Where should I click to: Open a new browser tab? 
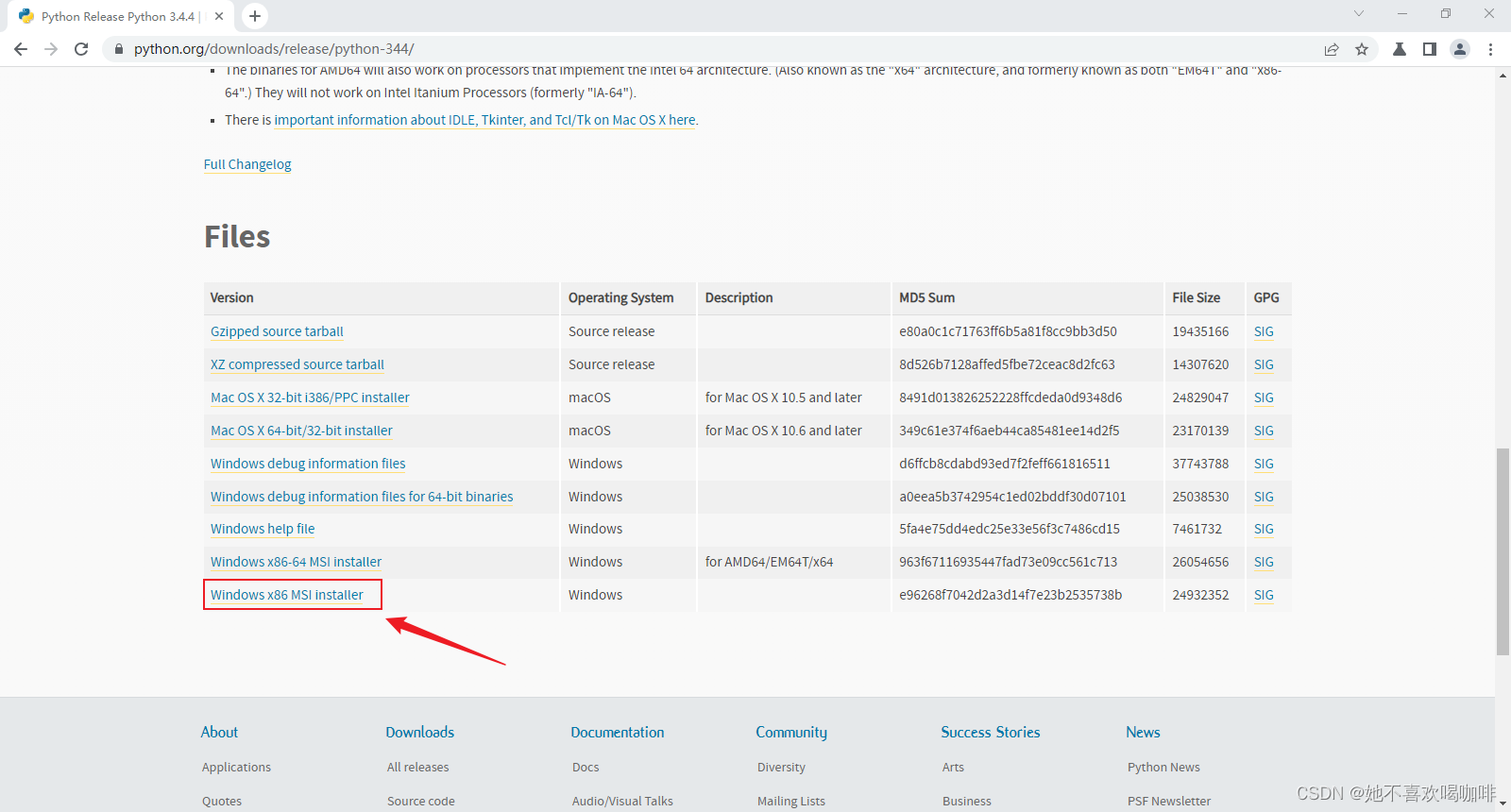point(255,16)
